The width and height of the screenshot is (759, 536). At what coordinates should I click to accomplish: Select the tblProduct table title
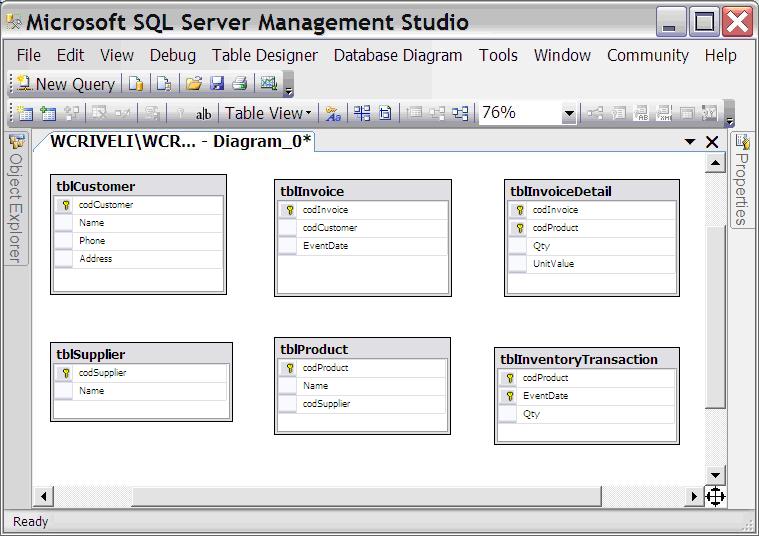coord(314,349)
